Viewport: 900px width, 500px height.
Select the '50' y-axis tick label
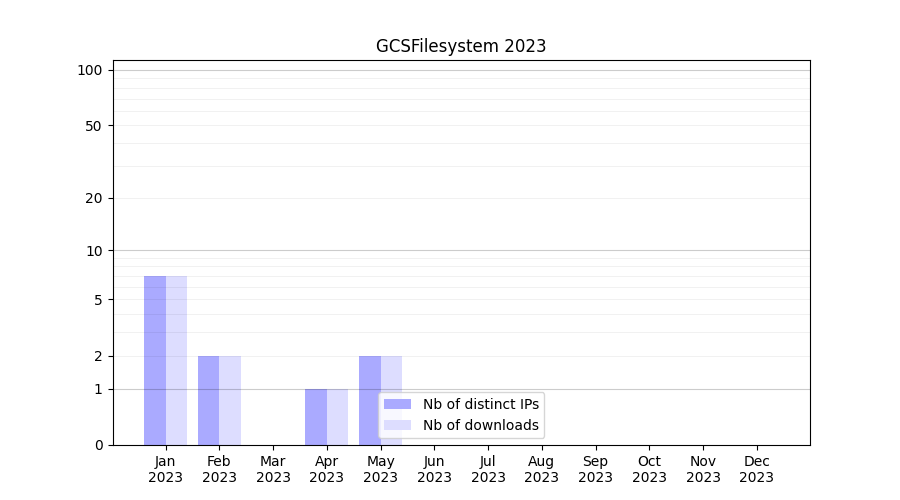pyautogui.click(x=94, y=126)
